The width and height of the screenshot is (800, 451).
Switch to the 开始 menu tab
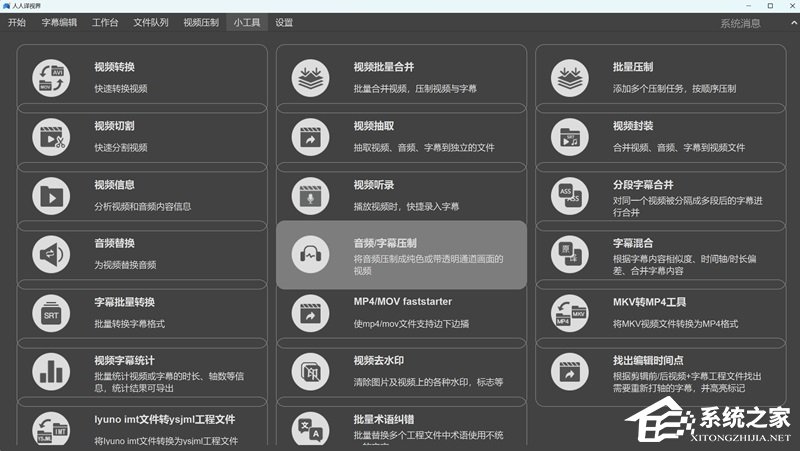(17, 22)
